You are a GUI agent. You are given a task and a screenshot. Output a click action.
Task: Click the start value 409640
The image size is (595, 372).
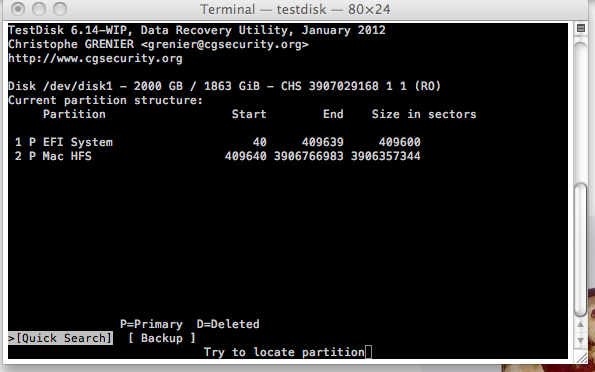pyautogui.click(x=246, y=156)
